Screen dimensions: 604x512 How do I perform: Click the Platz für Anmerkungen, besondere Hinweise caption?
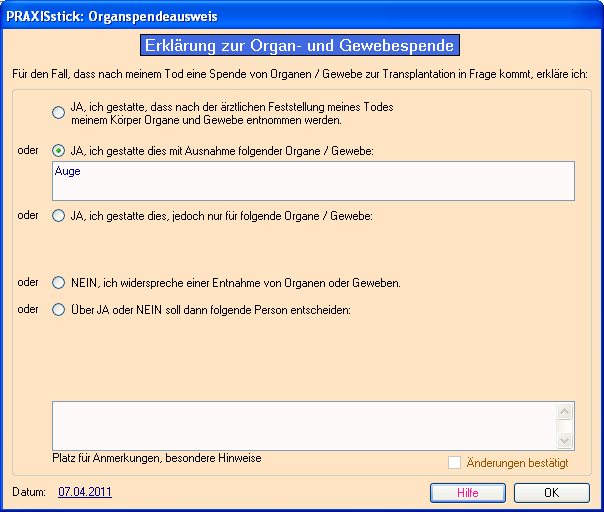(x=157, y=458)
